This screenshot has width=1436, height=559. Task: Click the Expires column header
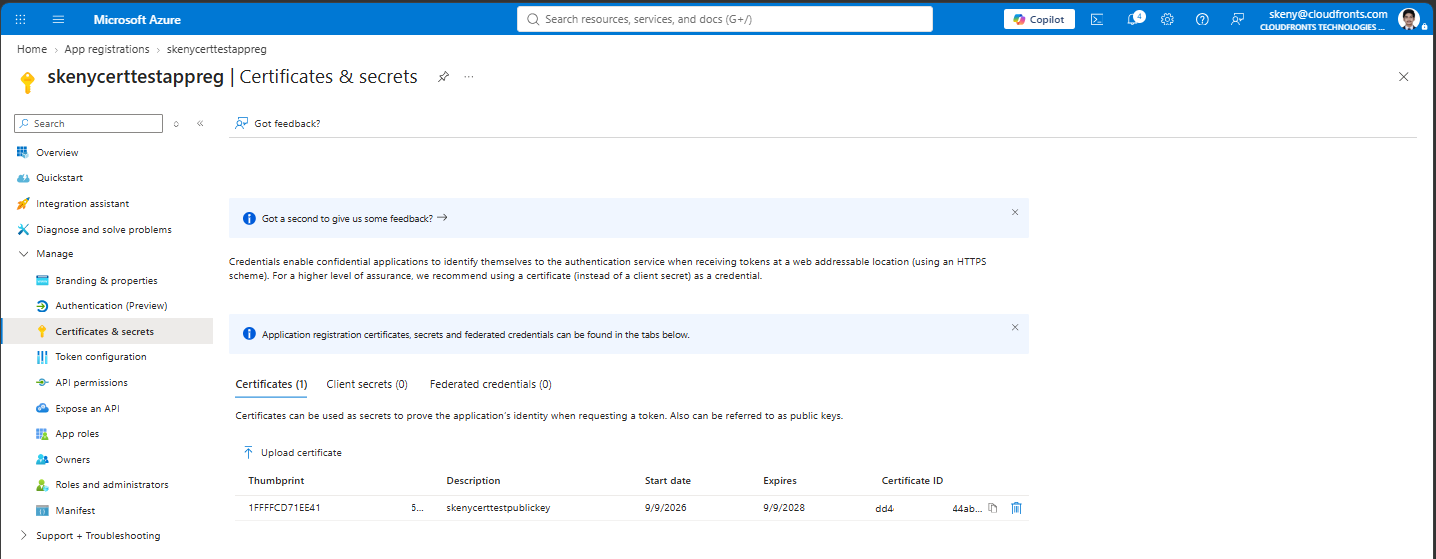780,481
